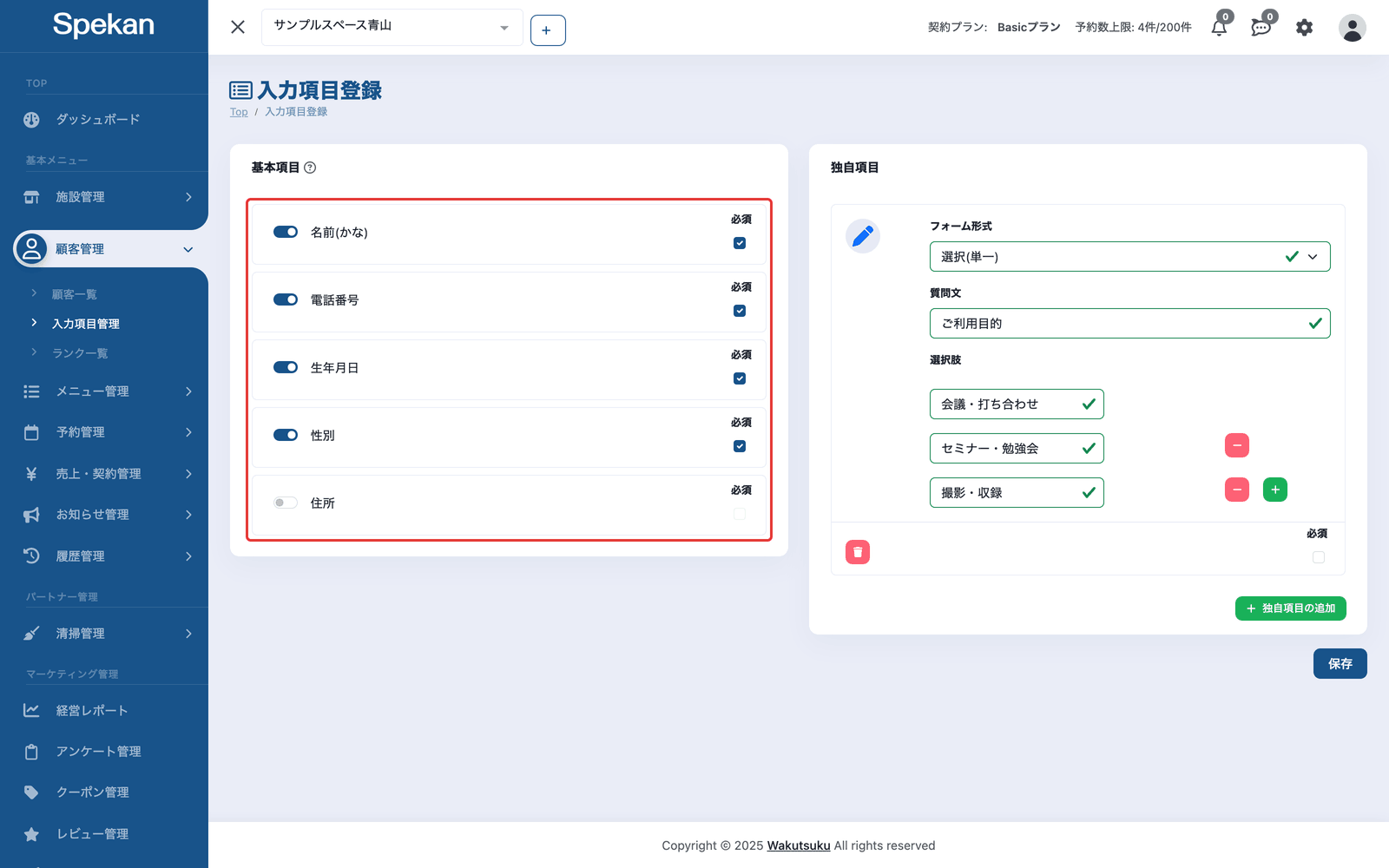Select 入力項目管理 in the sidebar
Viewport: 1389px width, 868px height.
tap(86, 324)
